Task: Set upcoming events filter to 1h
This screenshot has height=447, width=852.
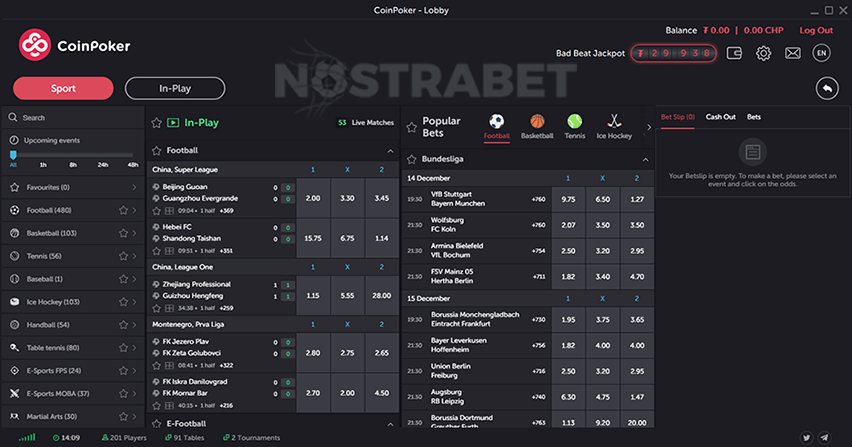Action: (x=43, y=165)
